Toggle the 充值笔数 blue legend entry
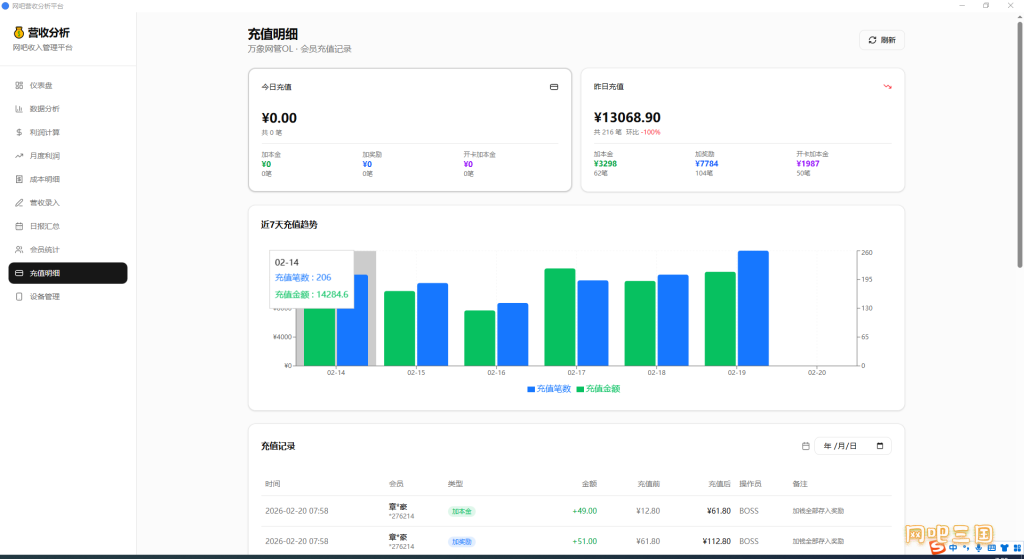 click(x=549, y=389)
